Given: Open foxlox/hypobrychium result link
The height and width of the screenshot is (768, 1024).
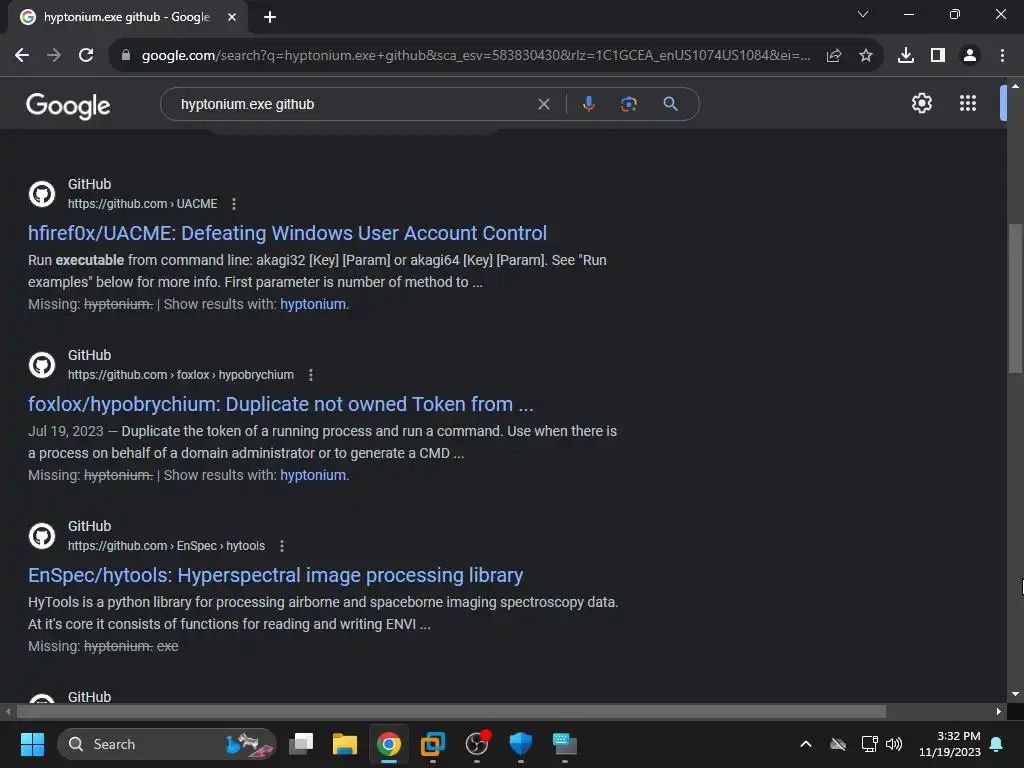Looking at the screenshot, I should (281, 404).
